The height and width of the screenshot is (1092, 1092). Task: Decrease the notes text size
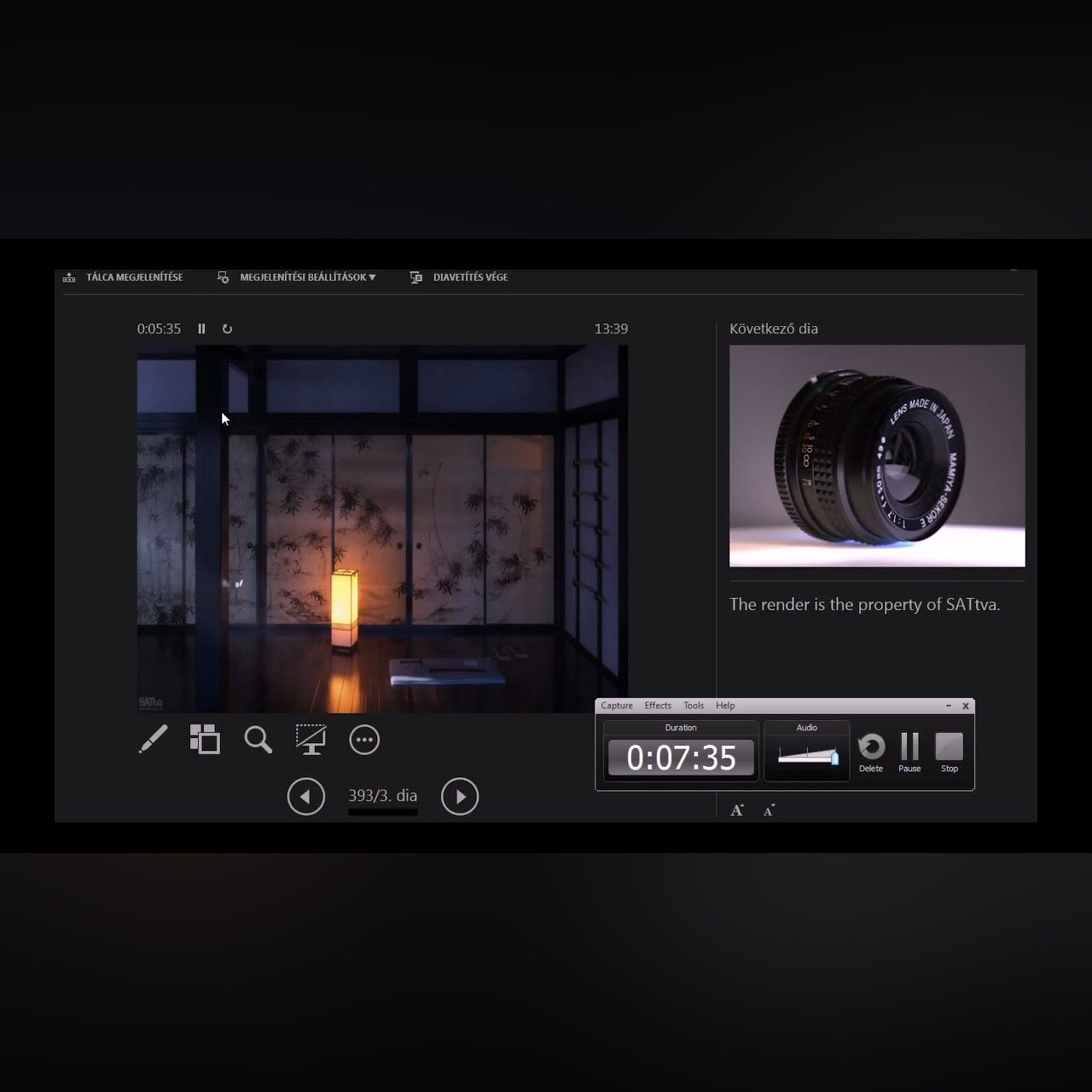pos(769,811)
